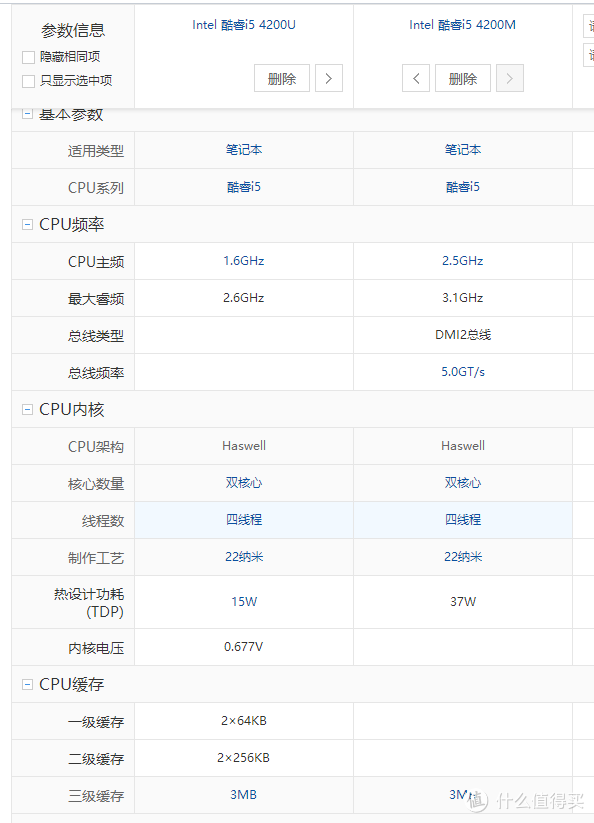Click 1.6GHz CPU主频 value
594x823 pixels.
[244, 261]
